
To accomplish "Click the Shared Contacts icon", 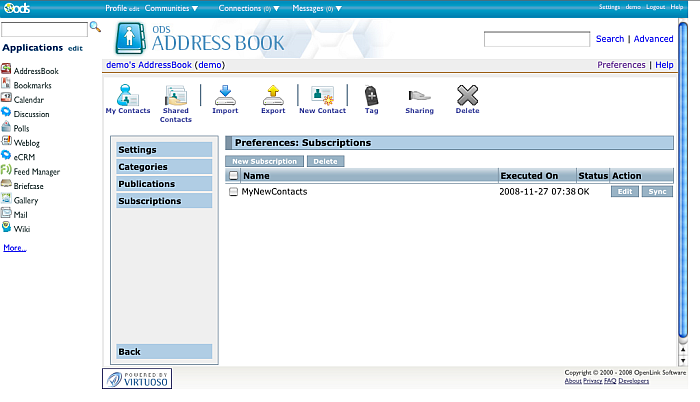I will pyautogui.click(x=176, y=97).
